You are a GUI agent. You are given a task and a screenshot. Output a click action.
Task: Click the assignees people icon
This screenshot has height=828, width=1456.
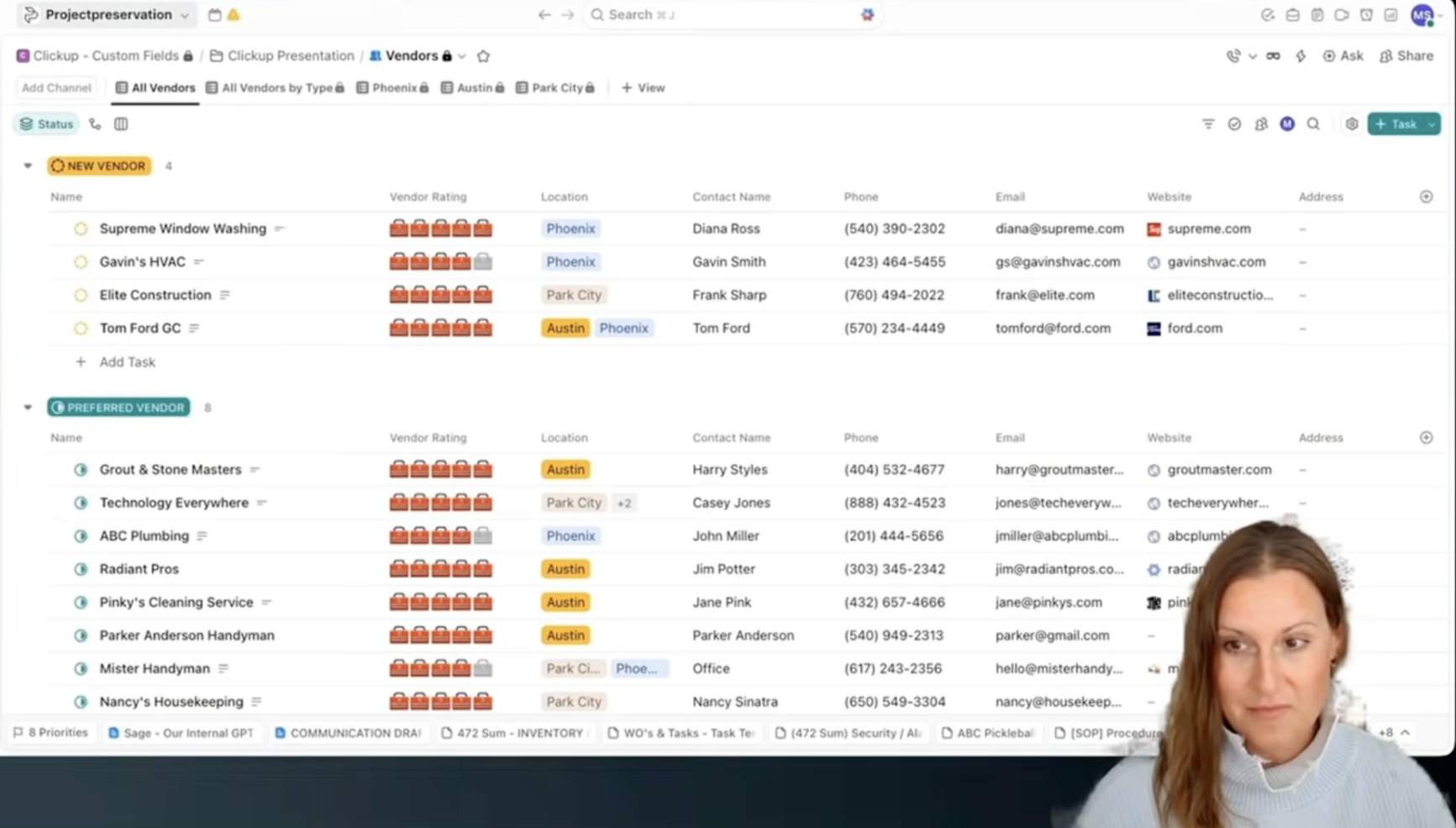click(1261, 124)
